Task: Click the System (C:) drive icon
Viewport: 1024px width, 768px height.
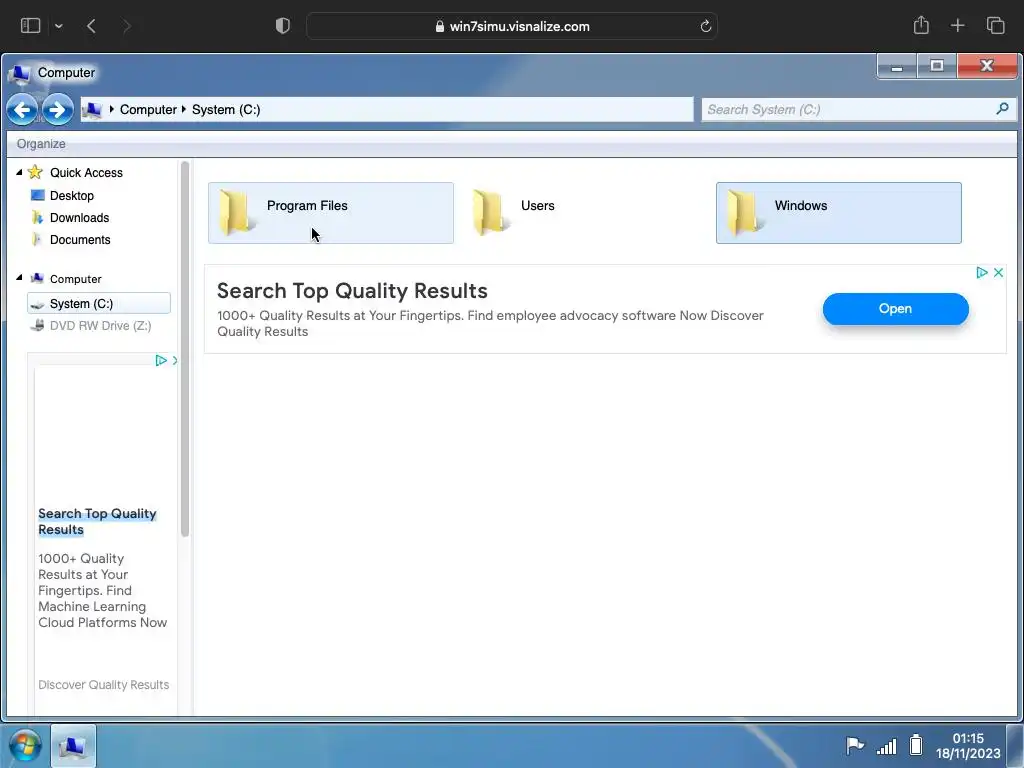Action: (x=38, y=304)
